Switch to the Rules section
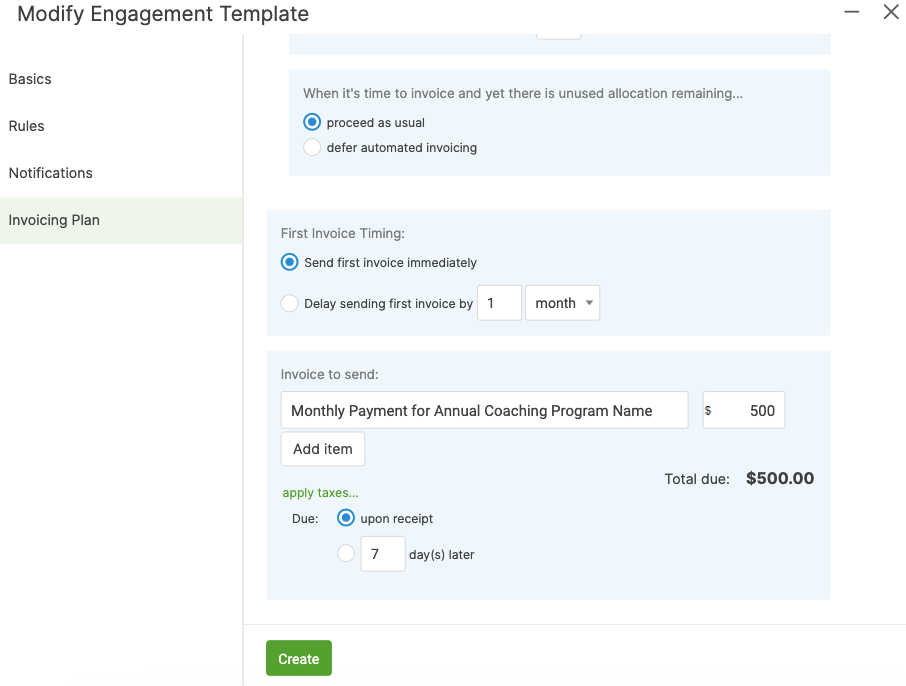 [27, 126]
